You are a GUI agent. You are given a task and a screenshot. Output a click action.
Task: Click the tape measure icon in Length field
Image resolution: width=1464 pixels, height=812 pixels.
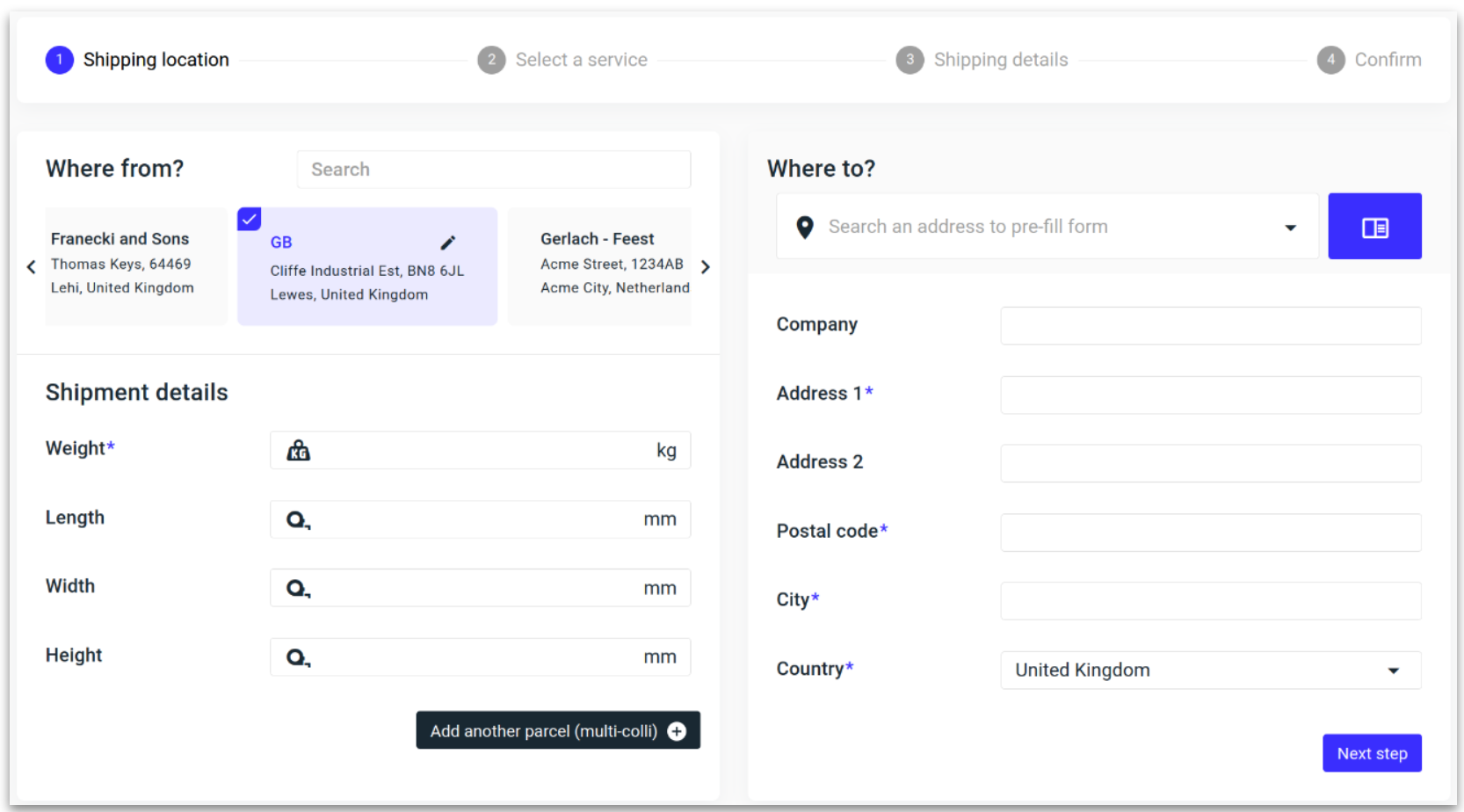pyautogui.click(x=299, y=520)
